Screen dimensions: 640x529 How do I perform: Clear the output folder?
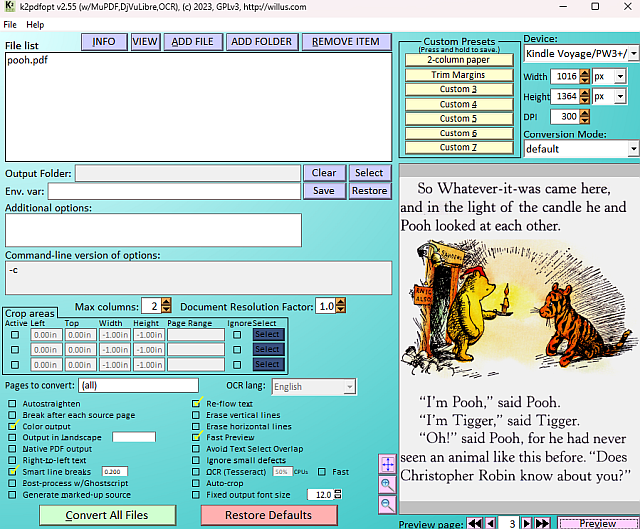click(324, 173)
